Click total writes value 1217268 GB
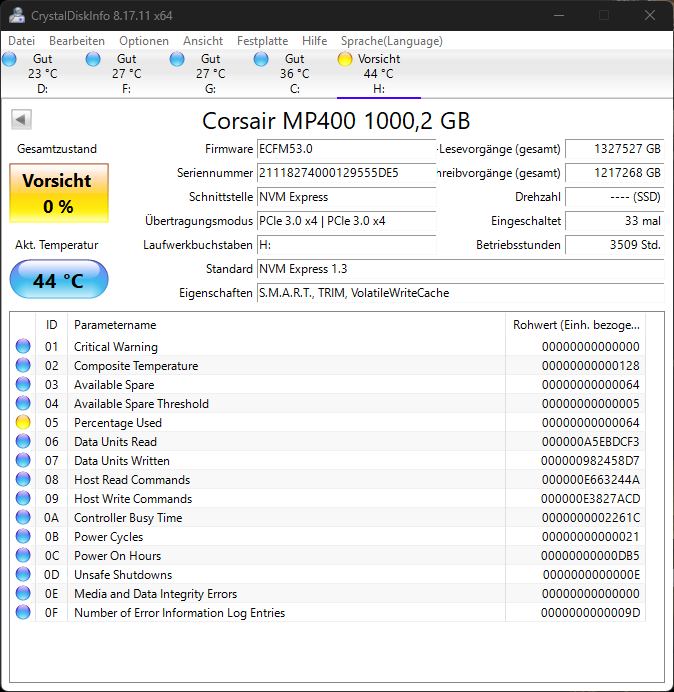This screenshot has height=692, width=674. tap(614, 173)
